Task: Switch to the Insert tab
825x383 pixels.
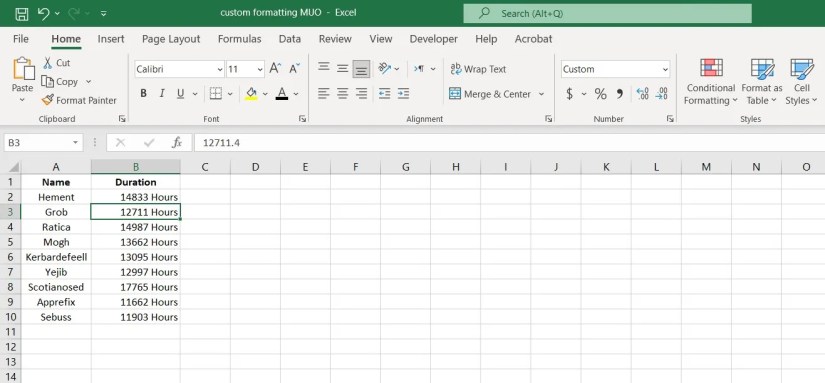Action: pyautogui.click(x=111, y=39)
